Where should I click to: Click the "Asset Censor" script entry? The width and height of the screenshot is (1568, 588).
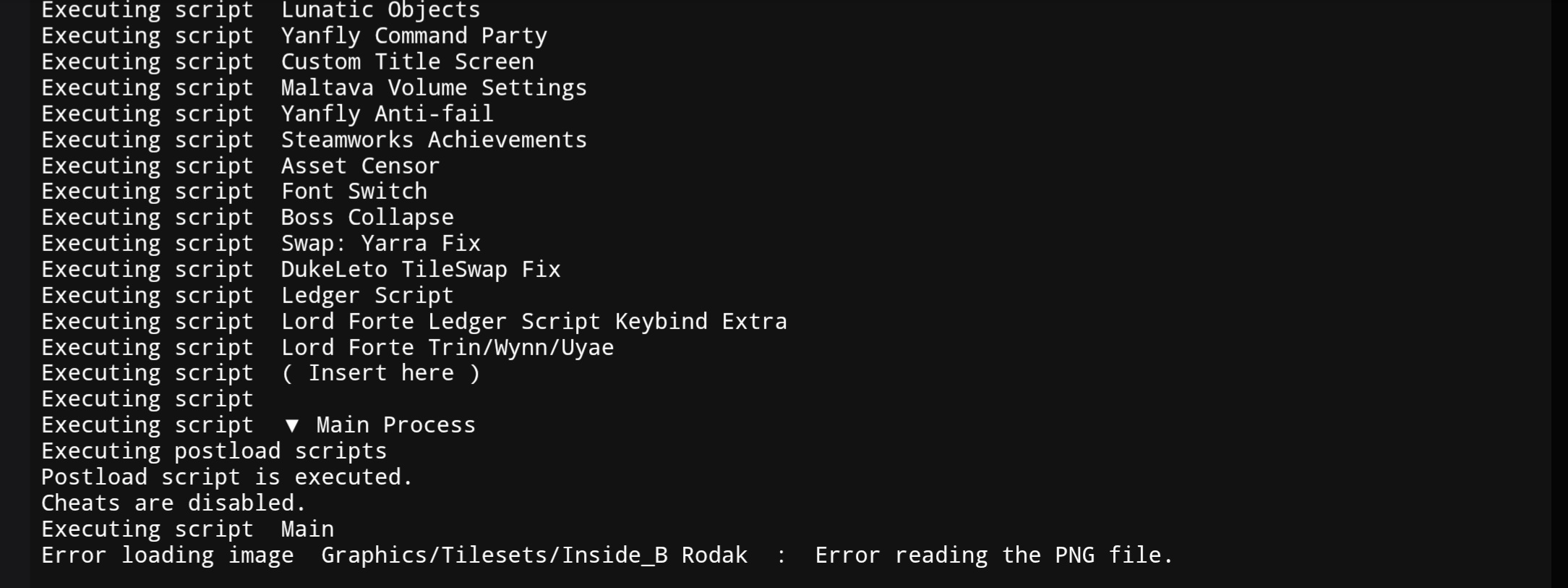360,166
